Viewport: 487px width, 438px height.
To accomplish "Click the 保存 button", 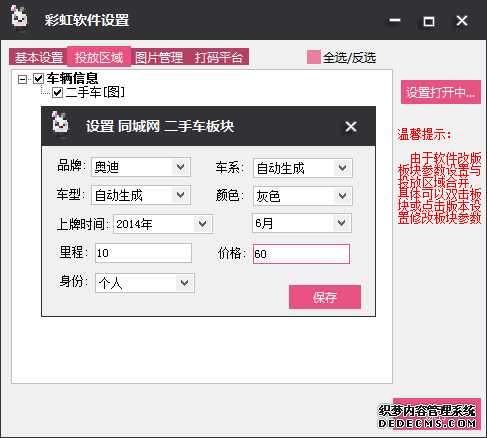I will coord(325,297).
